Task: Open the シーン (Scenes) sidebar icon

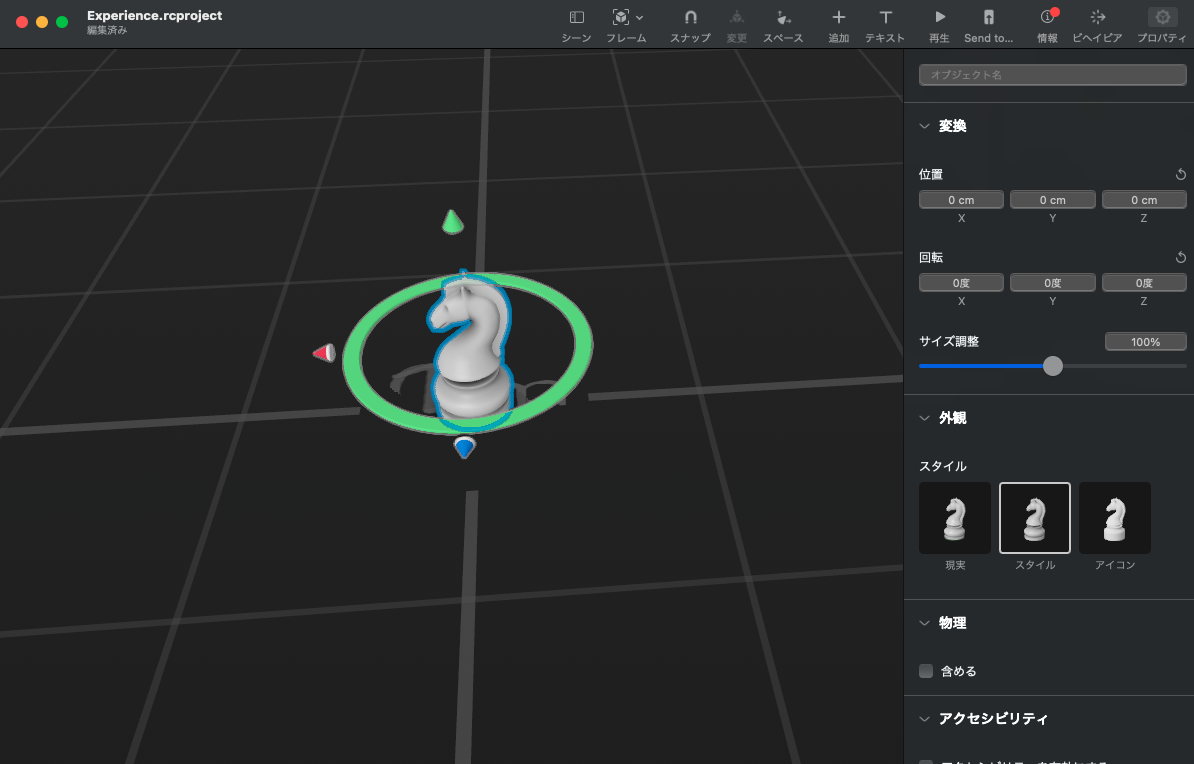Action: [x=576, y=18]
